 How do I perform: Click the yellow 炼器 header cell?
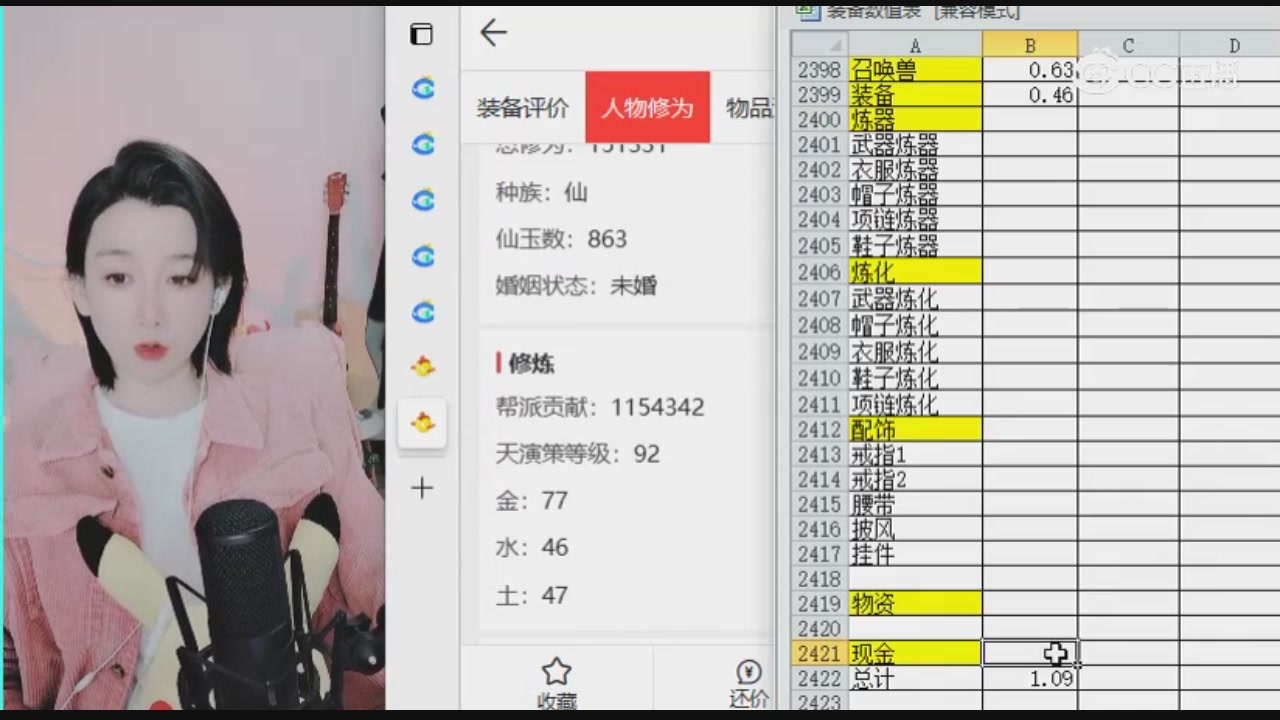[x=915, y=120]
